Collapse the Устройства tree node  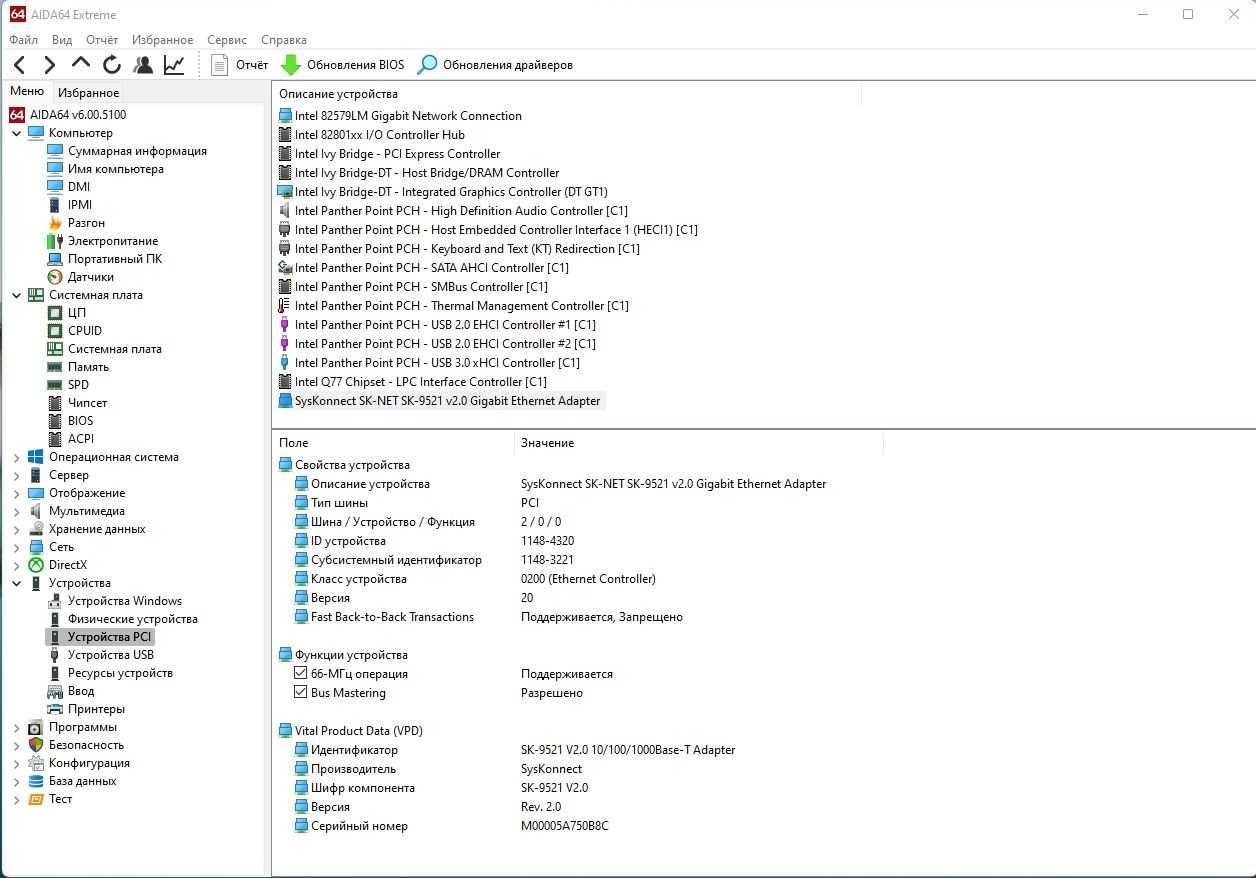coord(16,583)
